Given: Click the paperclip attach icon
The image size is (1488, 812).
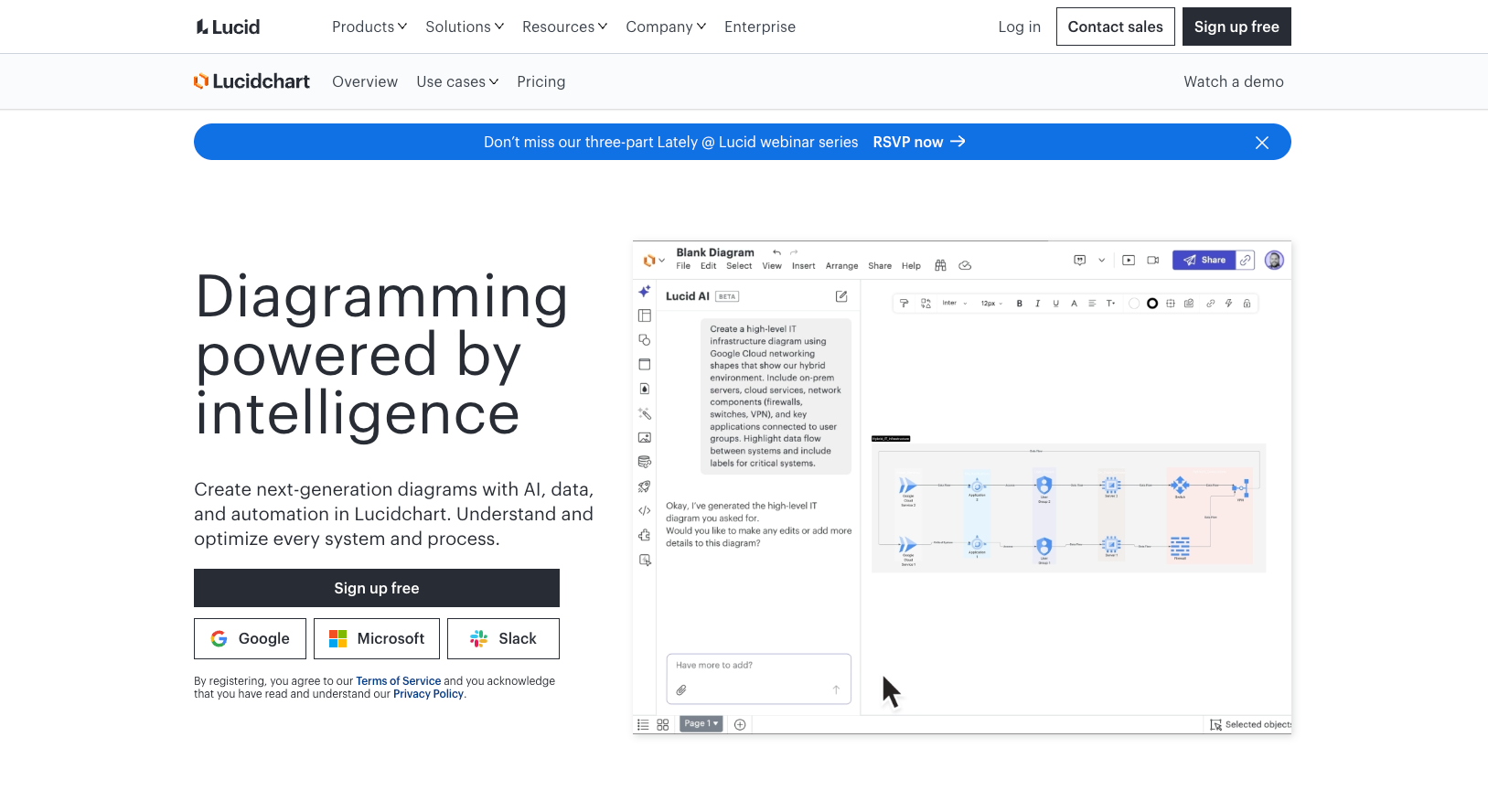Looking at the screenshot, I should click(x=681, y=690).
